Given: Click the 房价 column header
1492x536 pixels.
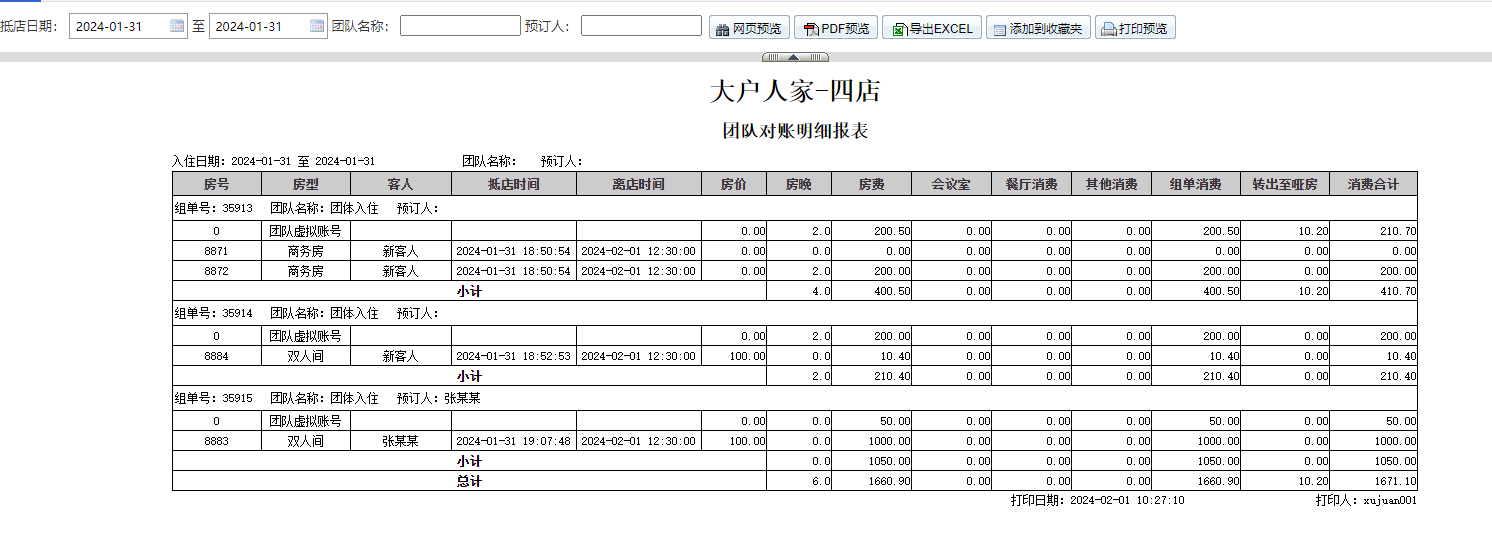Looking at the screenshot, I should (734, 184).
